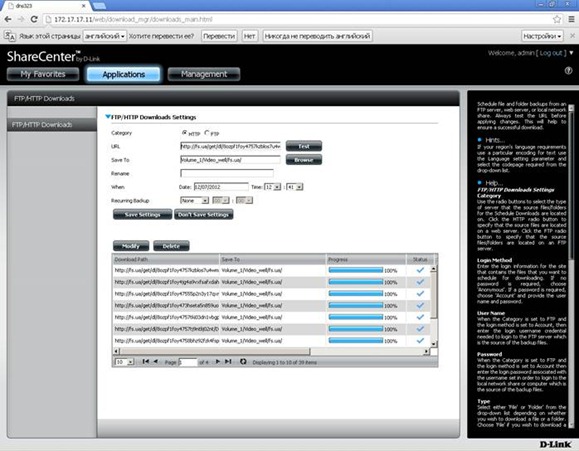
Task: Open a new browser tab
Action: click(x=100, y=6)
